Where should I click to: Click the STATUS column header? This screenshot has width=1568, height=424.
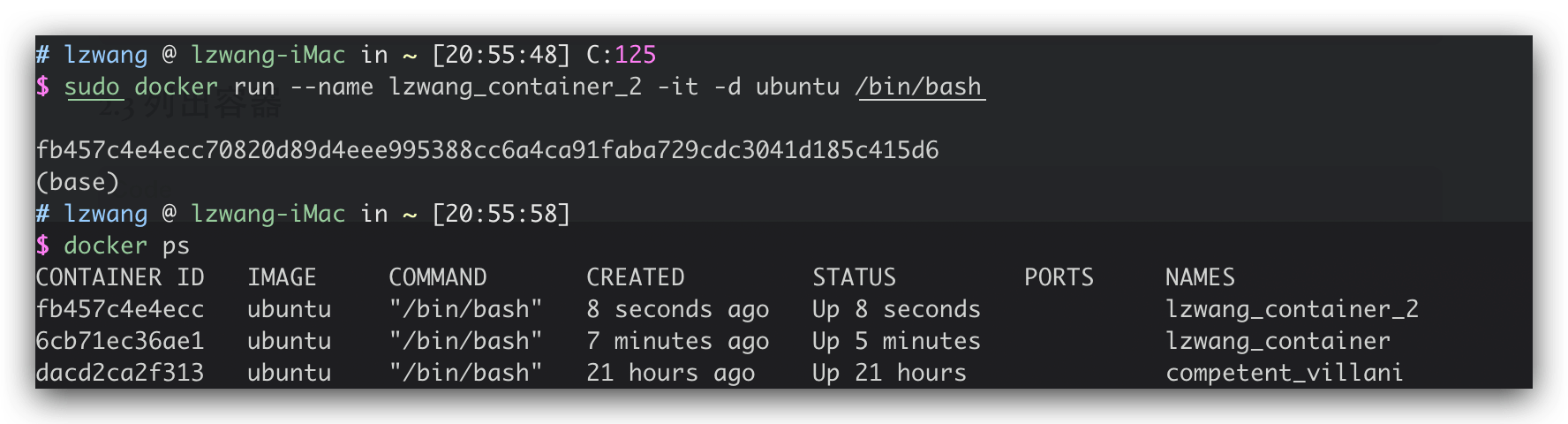(855, 277)
